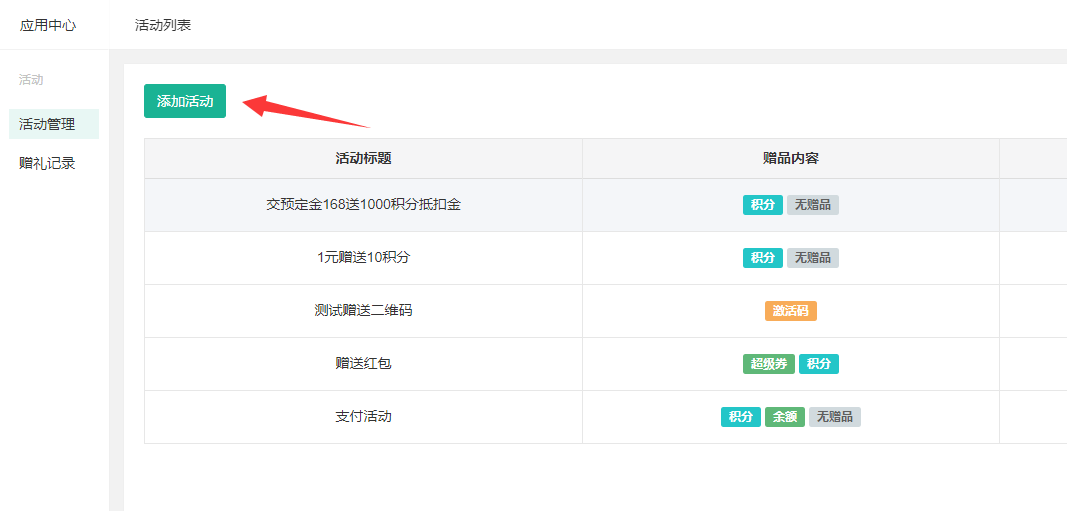1067x511 pixels.
Task: Select row 测试赠送二维码
Action: 606,311
